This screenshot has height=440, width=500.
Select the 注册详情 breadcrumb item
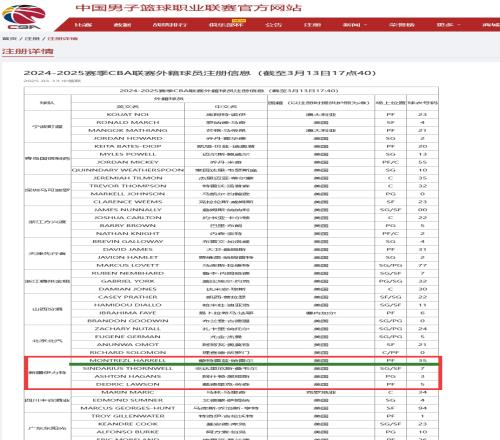(x=63, y=39)
